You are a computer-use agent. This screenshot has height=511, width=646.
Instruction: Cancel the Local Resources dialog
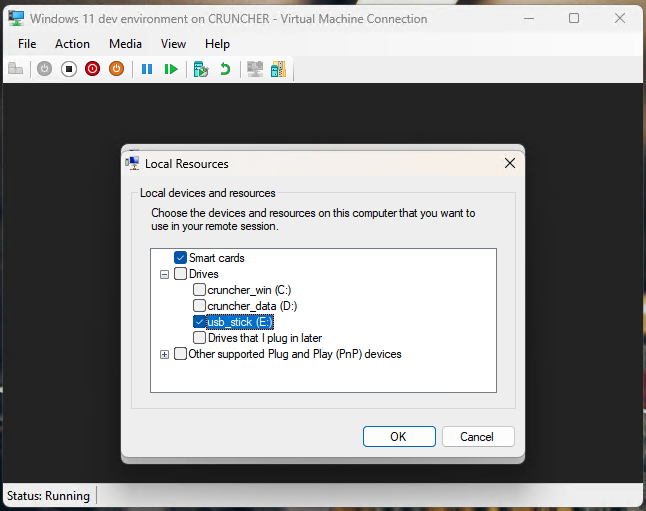tap(477, 436)
